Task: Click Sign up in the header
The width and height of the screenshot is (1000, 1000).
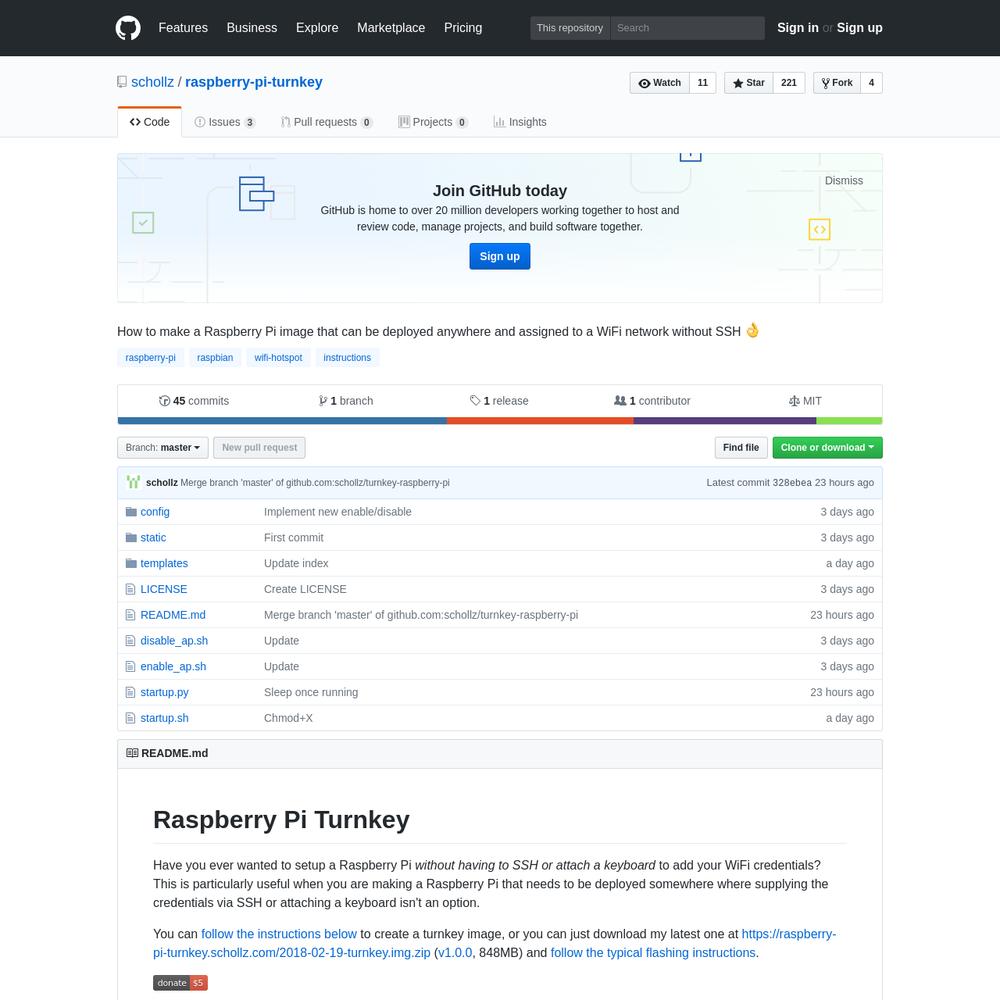Action: (859, 28)
